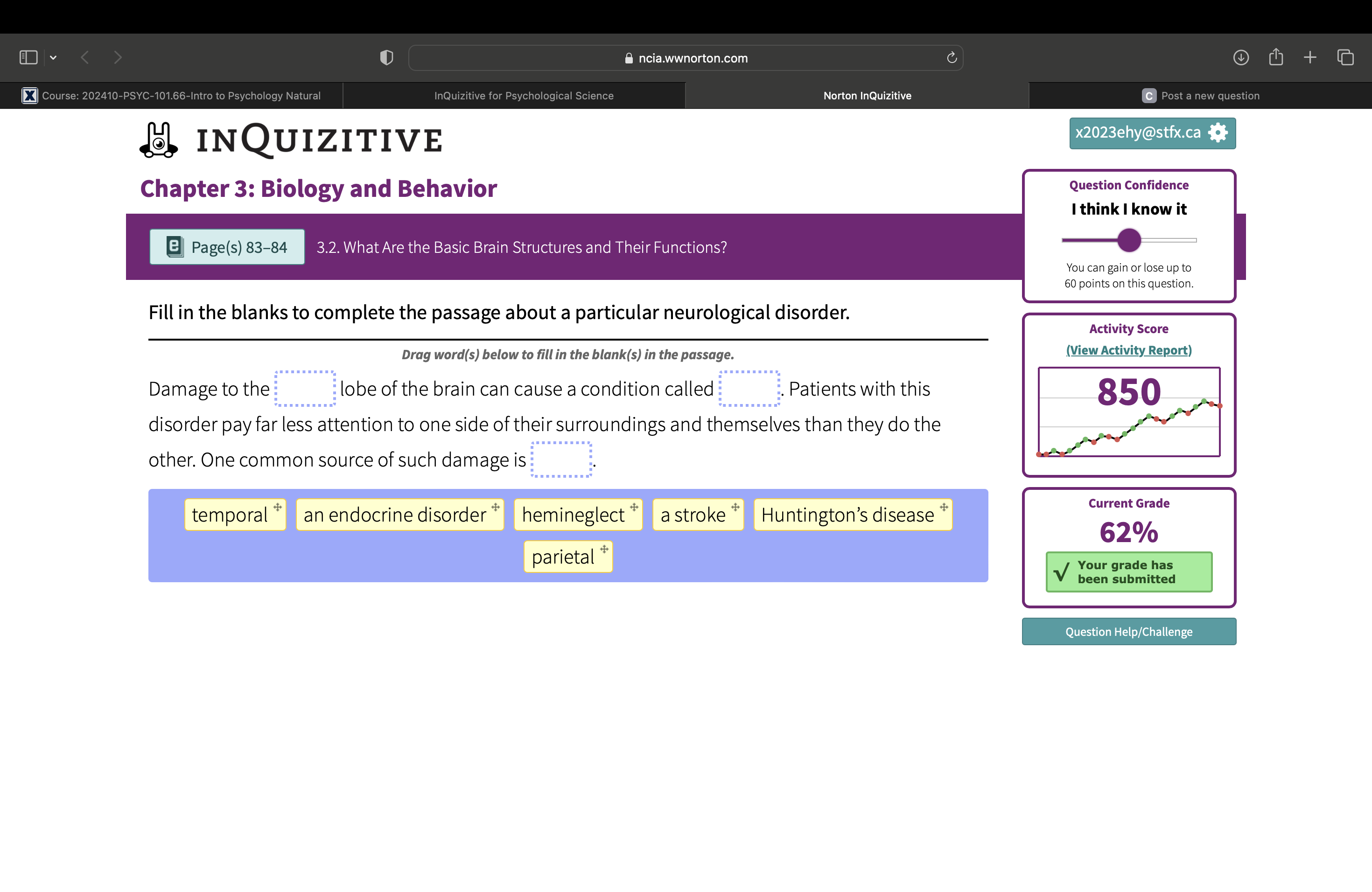The image size is (1372, 892).
Task: Click the Question Help/Challenge button
Action: tap(1129, 632)
